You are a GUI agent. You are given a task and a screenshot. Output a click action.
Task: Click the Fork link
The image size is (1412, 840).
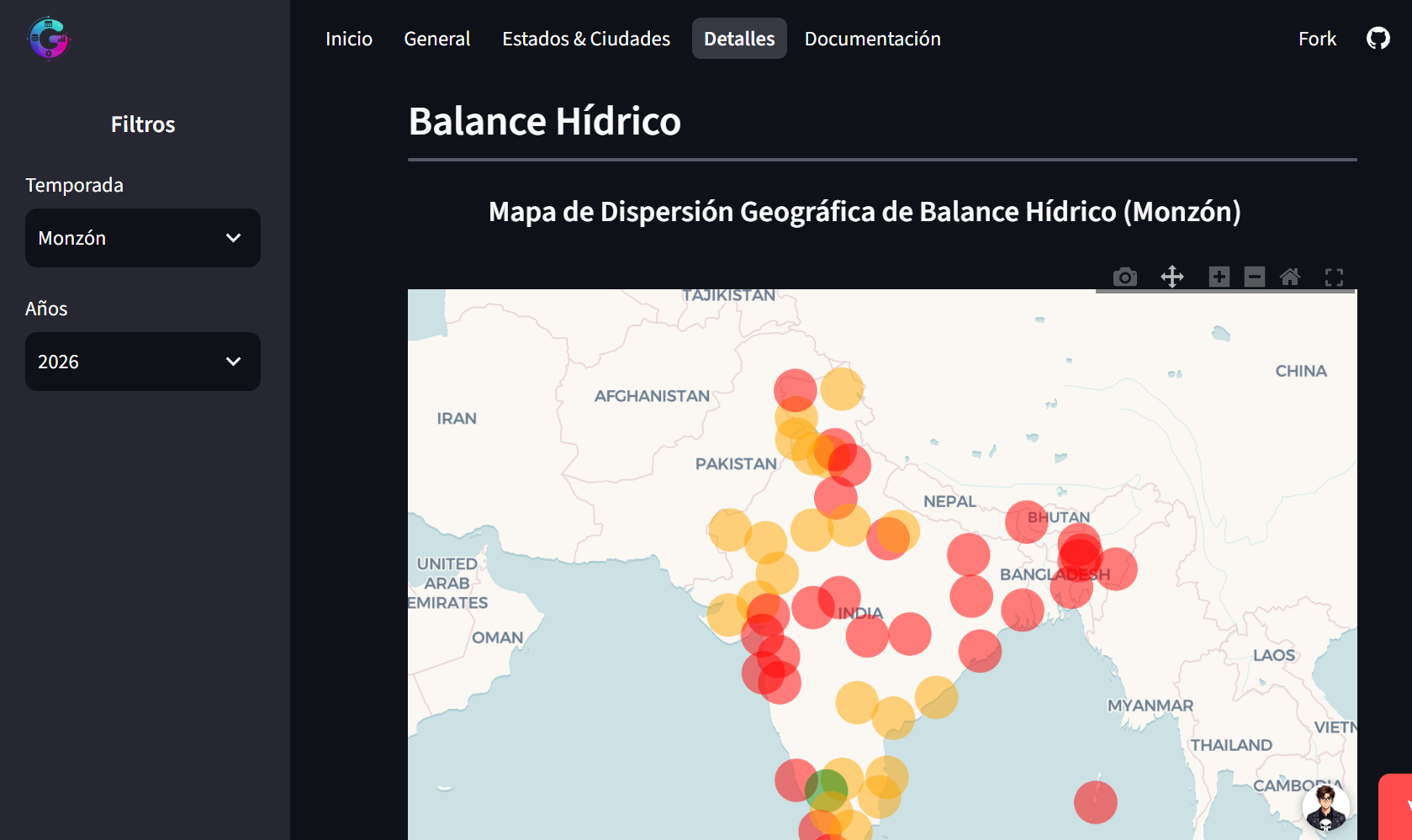(1317, 39)
